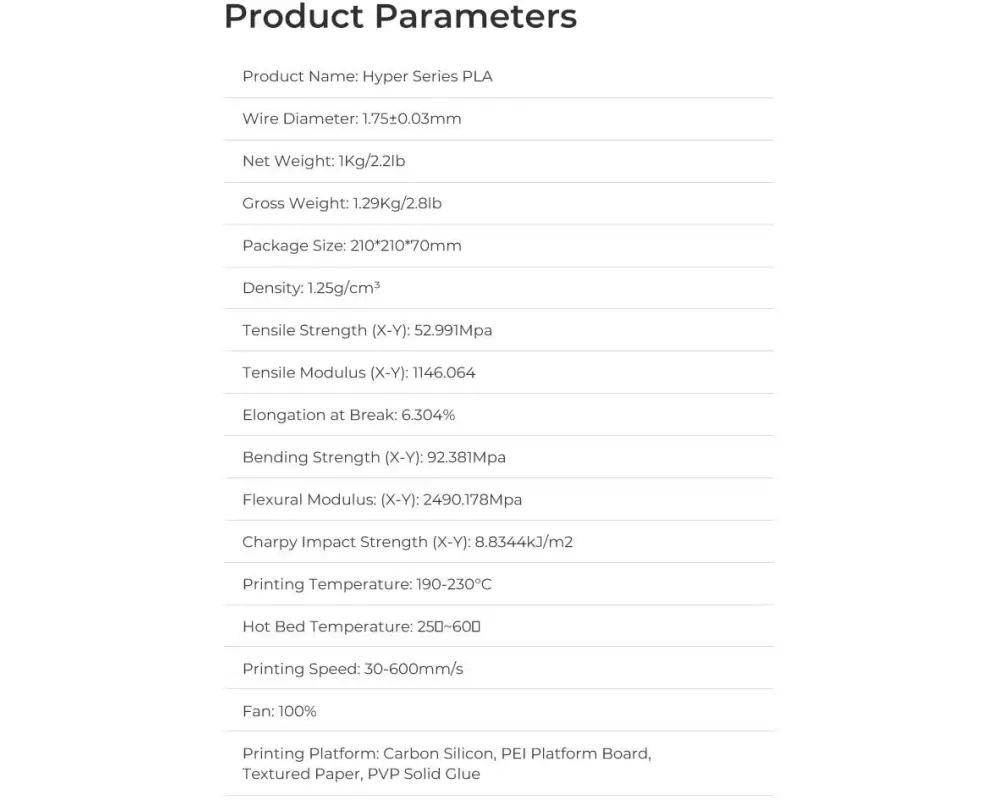
Task: Select the Net Weight 1Kg/2.2lb row
Action: click(x=323, y=161)
